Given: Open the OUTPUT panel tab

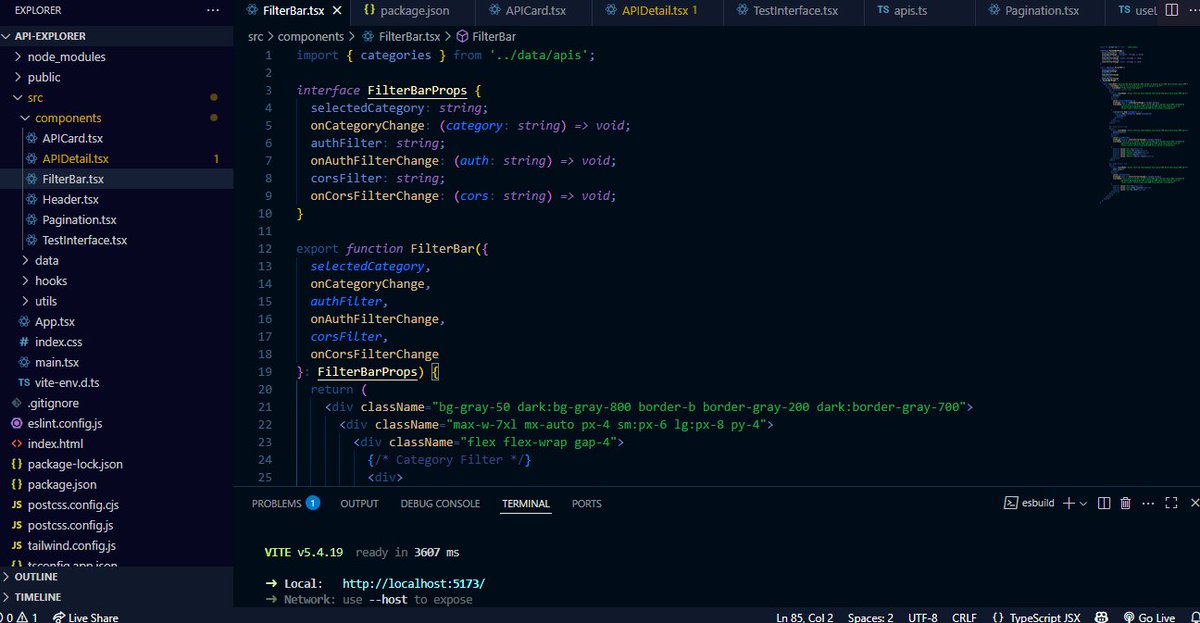Looking at the screenshot, I should pyautogui.click(x=359, y=504).
